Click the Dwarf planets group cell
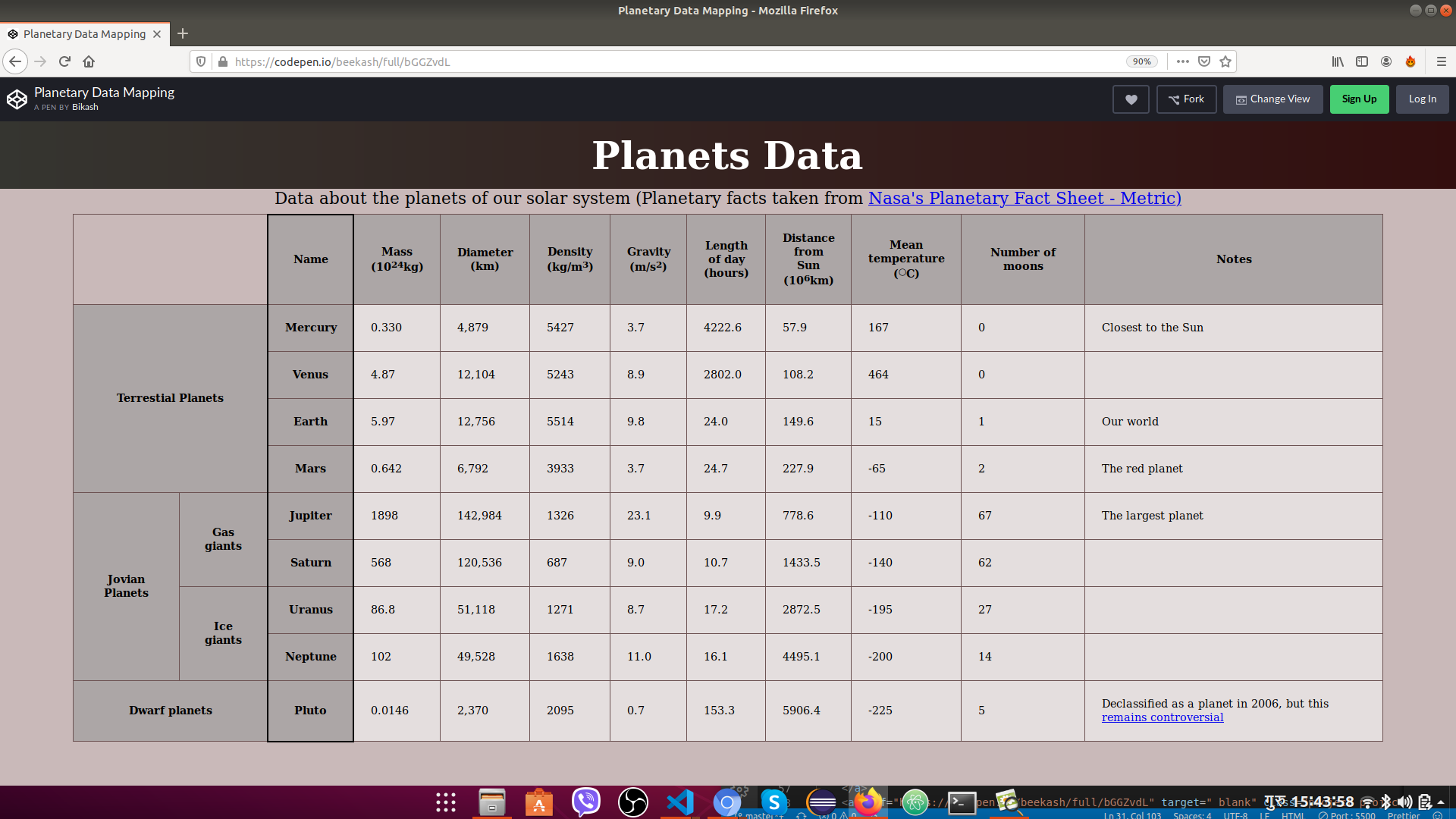 [x=170, y=711]
